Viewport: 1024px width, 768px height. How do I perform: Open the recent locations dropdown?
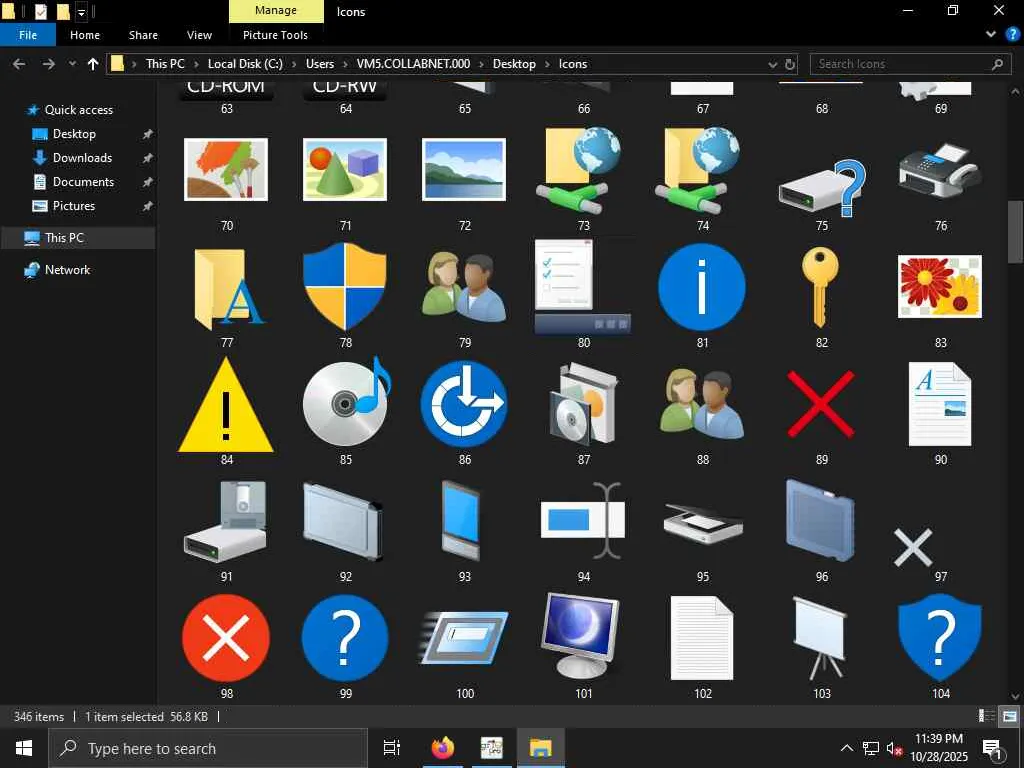click(x=72, y=64)
